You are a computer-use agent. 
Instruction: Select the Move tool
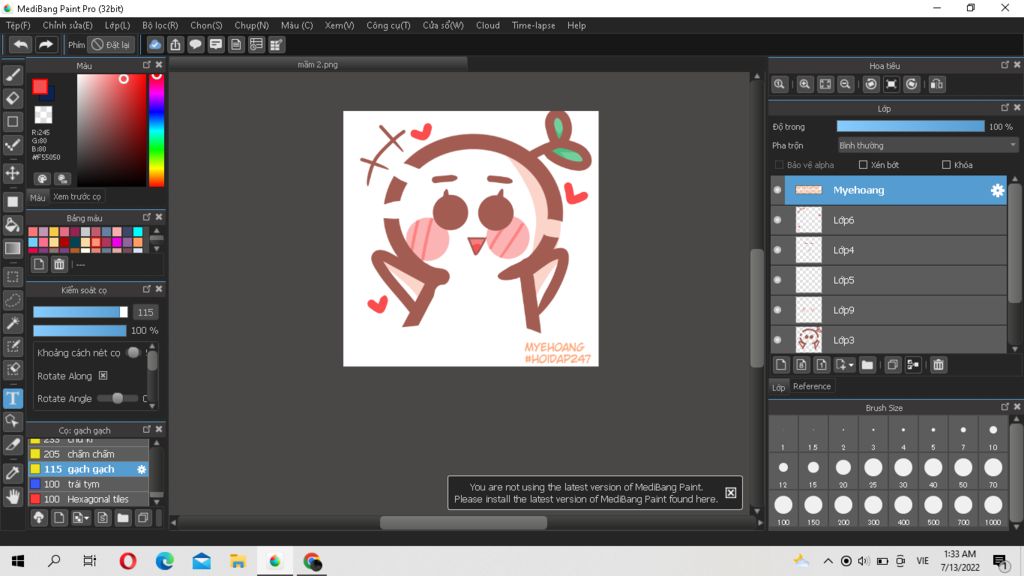[12, 173]
